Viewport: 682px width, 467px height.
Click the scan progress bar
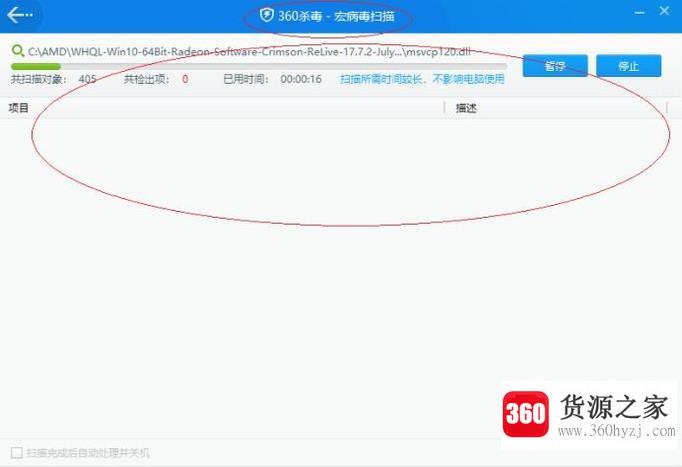point(259,67)
